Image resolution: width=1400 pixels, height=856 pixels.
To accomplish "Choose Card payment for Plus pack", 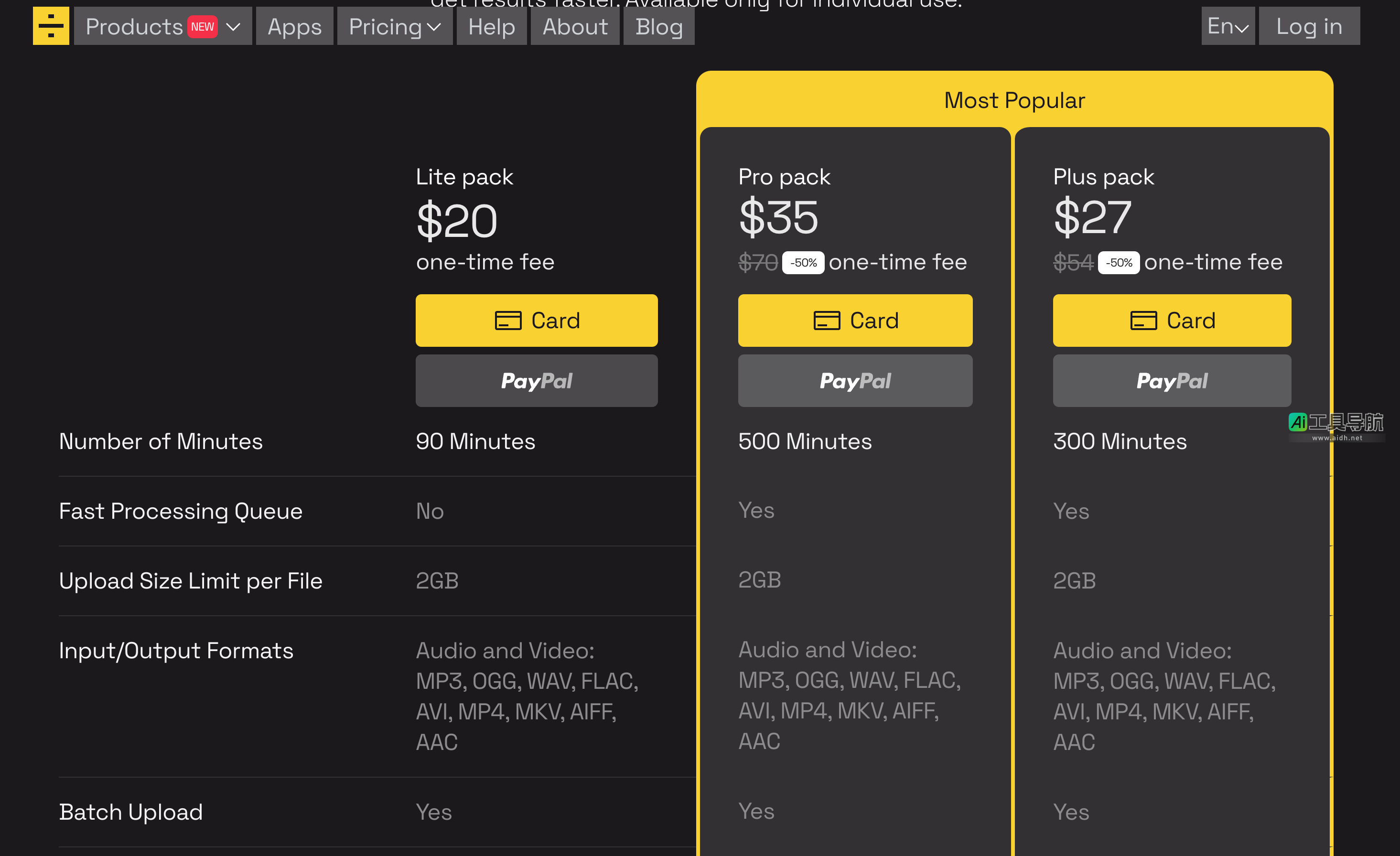I will tap(1171, 321).
